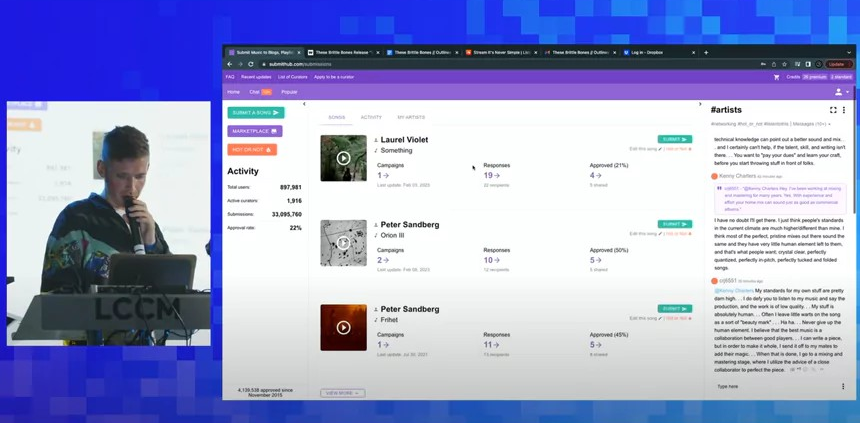Play Peter Sandberg's Frihet track
Image resolution: width=860 pixels, height=423 pixels.
[x=343, y=328]
